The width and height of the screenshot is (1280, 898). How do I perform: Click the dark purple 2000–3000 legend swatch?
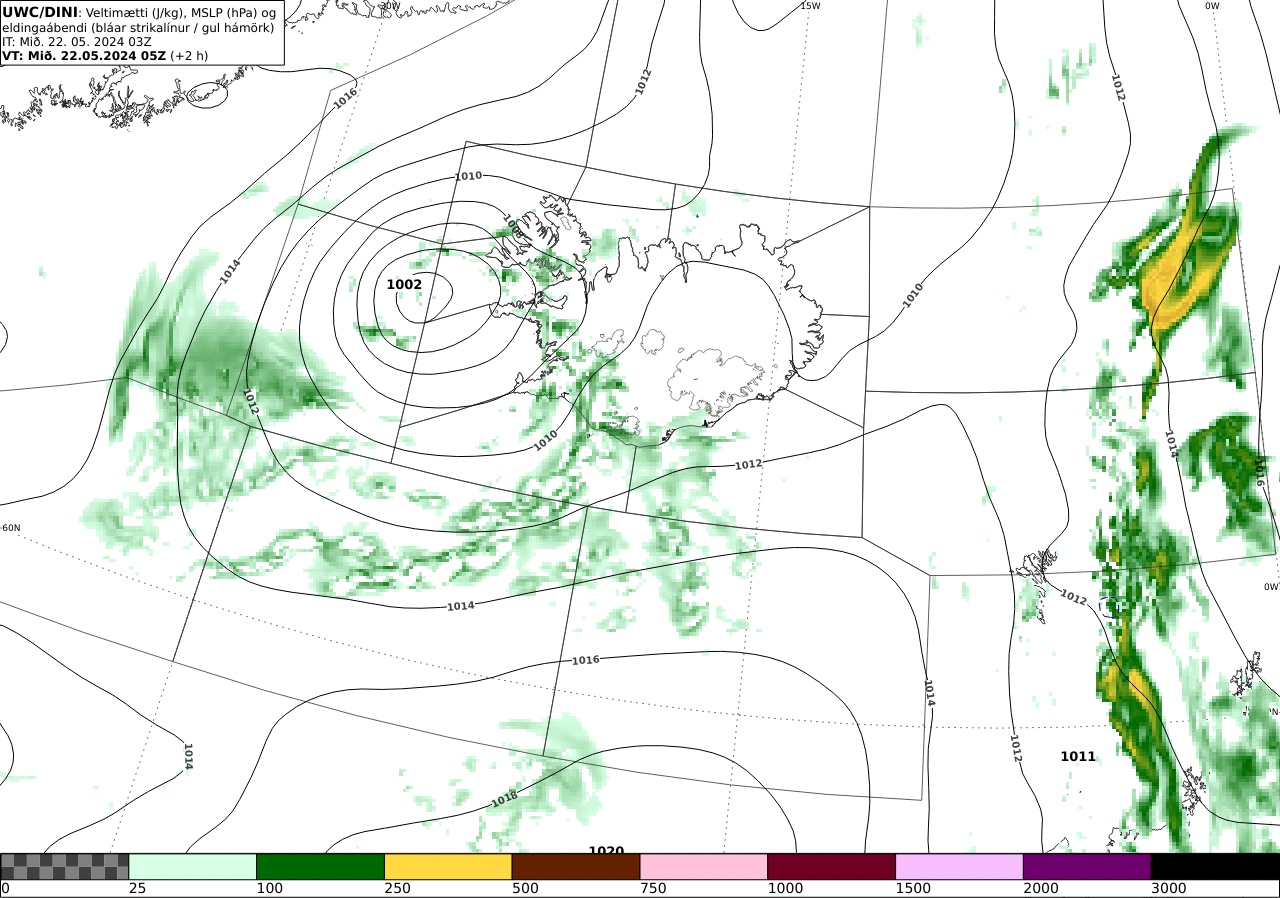1087,866
